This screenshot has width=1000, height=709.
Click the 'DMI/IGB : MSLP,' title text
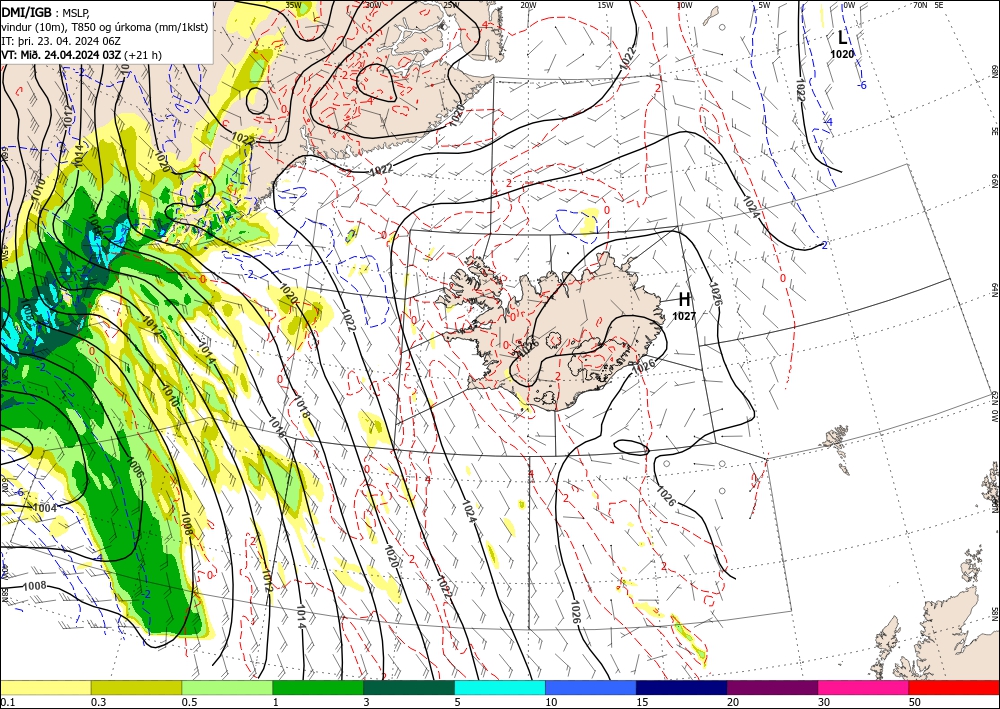tap(45, 12)
